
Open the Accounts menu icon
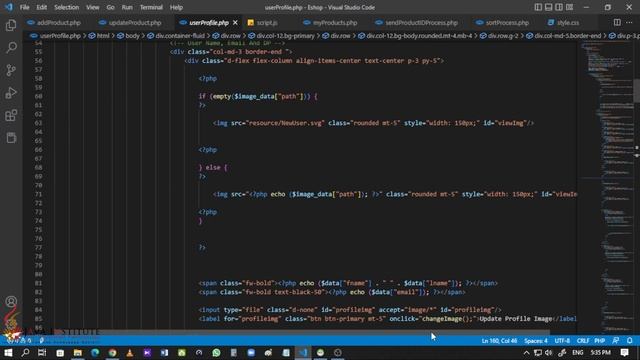point(11,302)
